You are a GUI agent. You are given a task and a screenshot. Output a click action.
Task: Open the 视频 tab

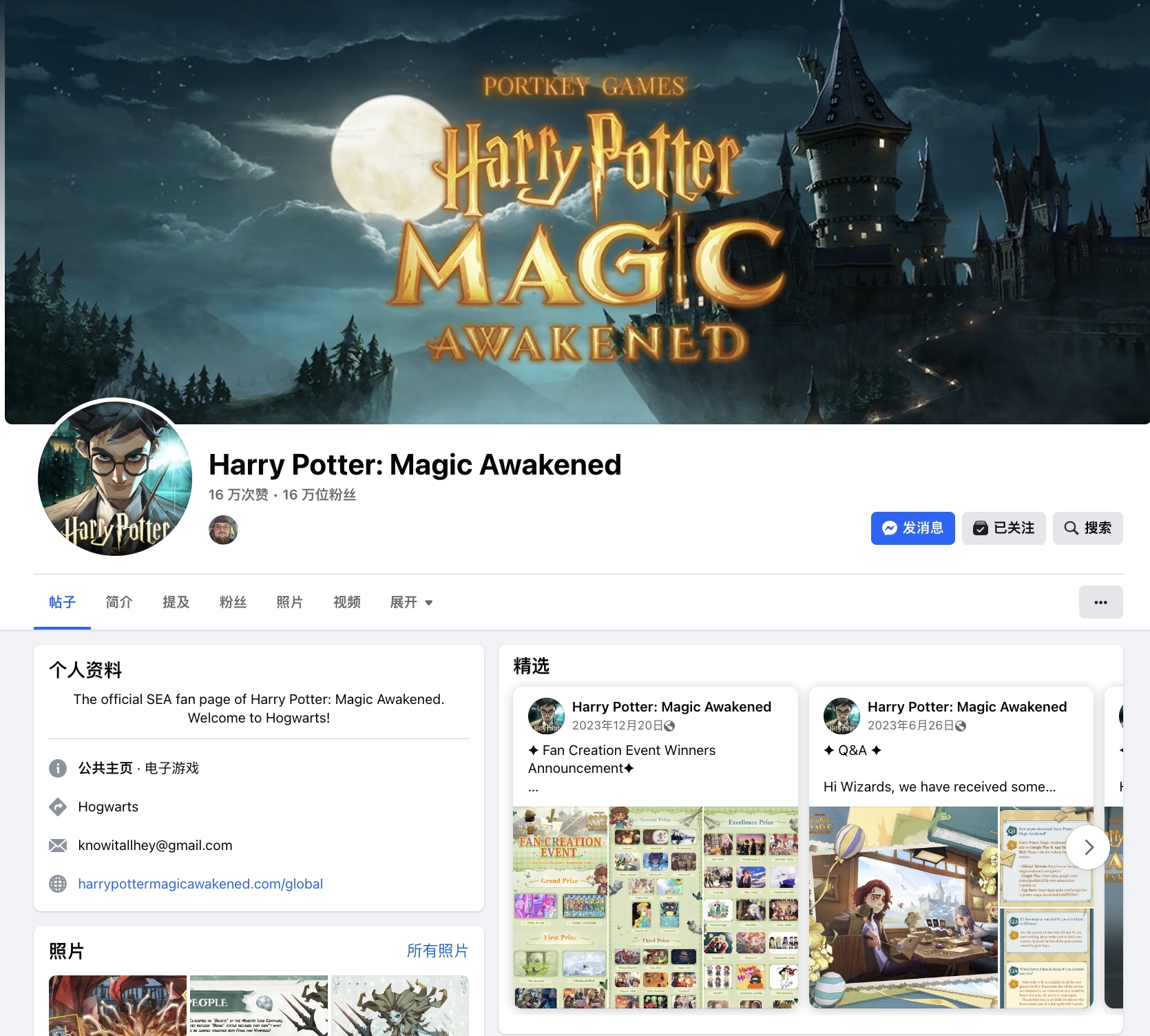click(x=346, y=602)
